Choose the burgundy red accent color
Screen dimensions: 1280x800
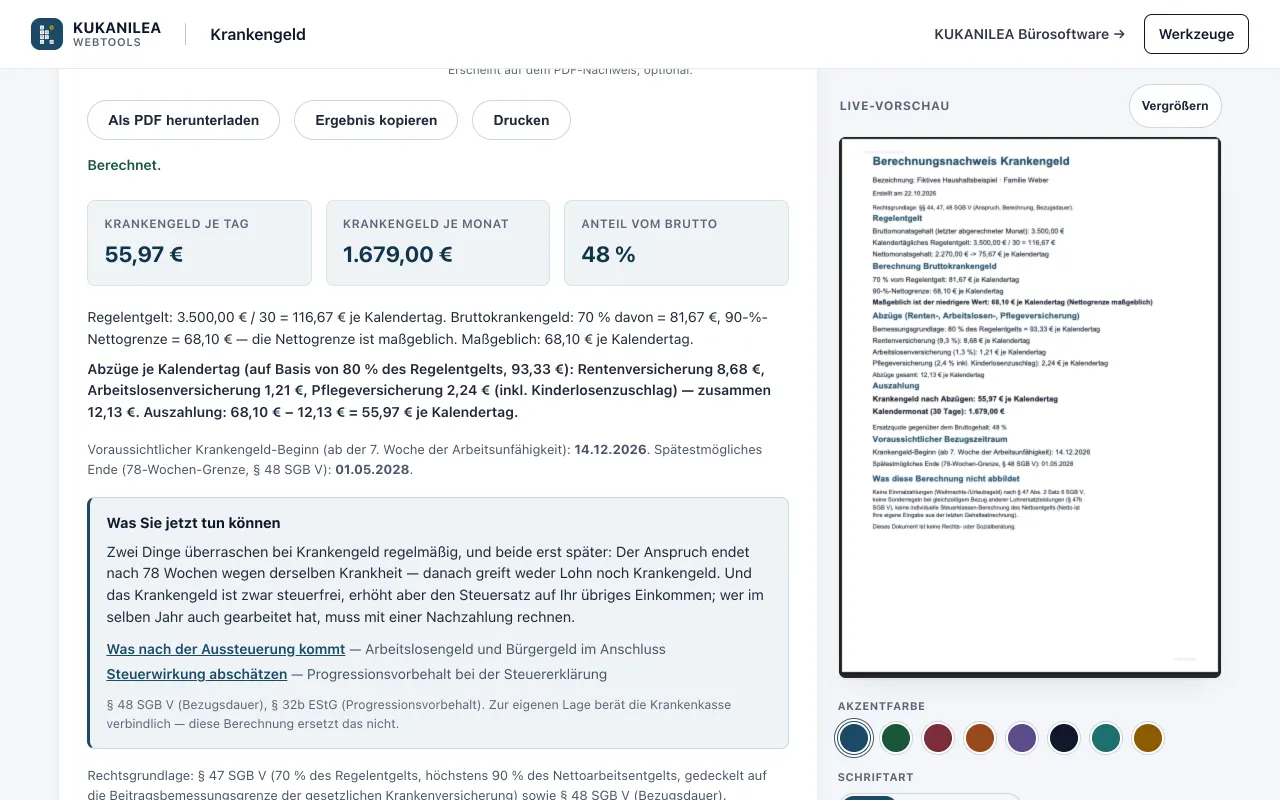tap(938, 738)
